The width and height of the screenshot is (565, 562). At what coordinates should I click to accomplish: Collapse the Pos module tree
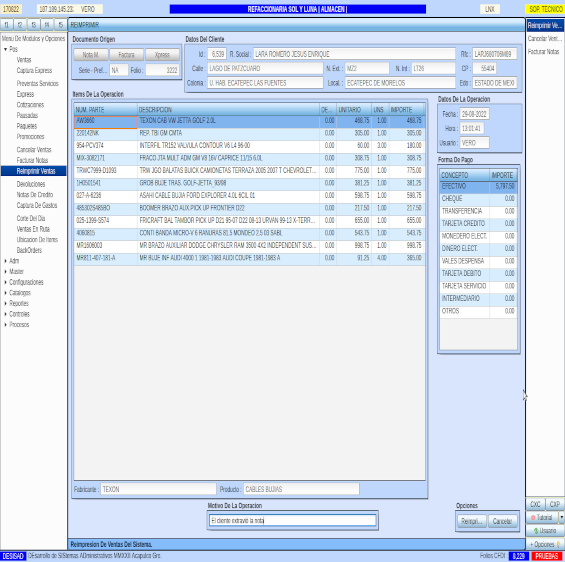[5, 49]
